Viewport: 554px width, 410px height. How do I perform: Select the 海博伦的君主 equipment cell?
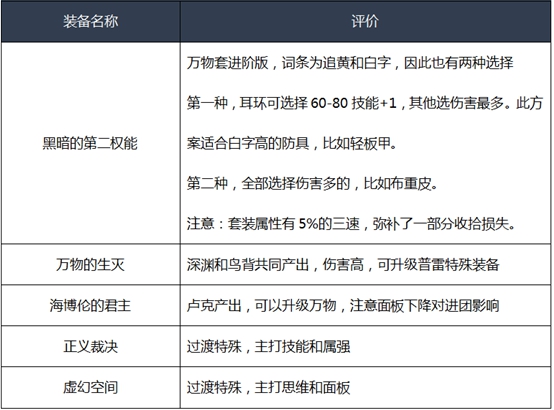pos(90,305)
